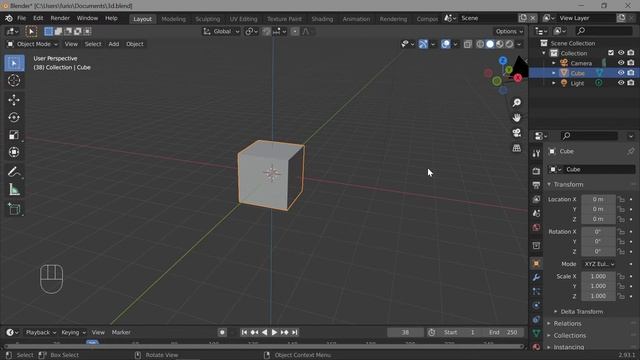Open the Object Mode dropdown
The width and height of the screenshot is (640, 360).
point(32,44)
